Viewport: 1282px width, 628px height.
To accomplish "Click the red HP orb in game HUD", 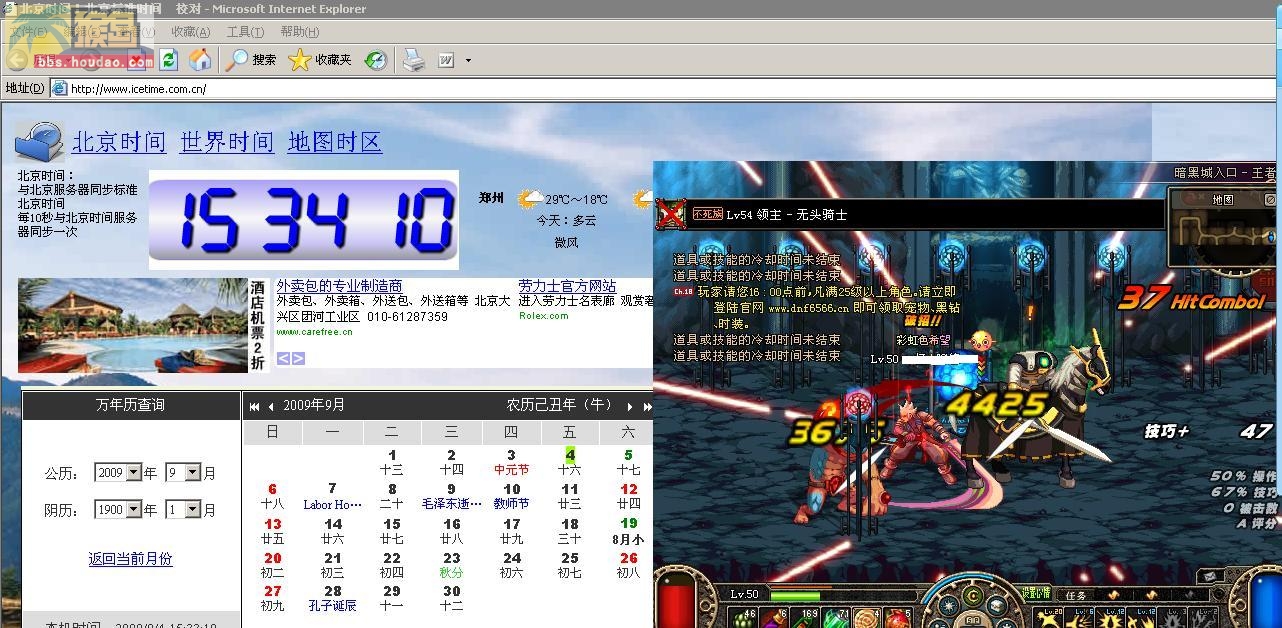I will (x=677, y=599).
